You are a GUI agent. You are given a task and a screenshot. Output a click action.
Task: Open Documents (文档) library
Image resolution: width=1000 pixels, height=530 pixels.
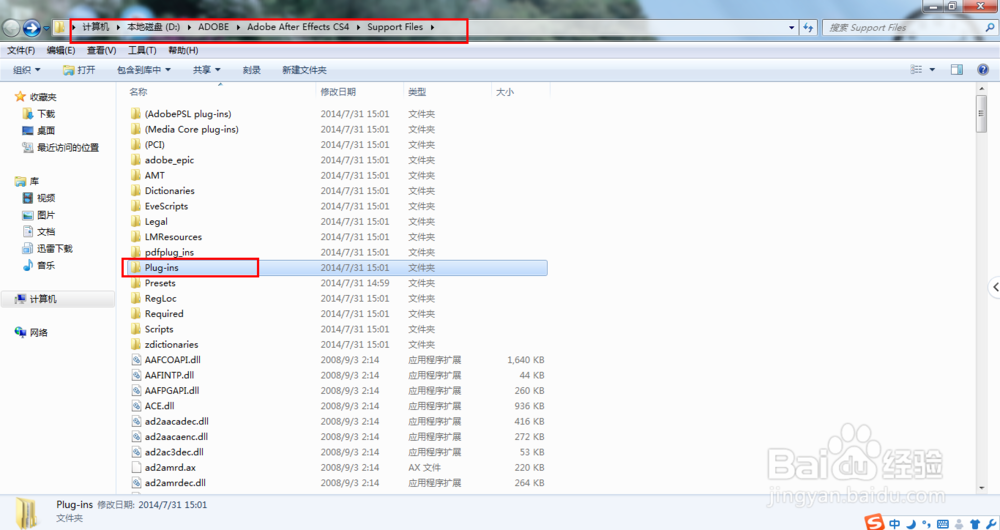(39, 232)
